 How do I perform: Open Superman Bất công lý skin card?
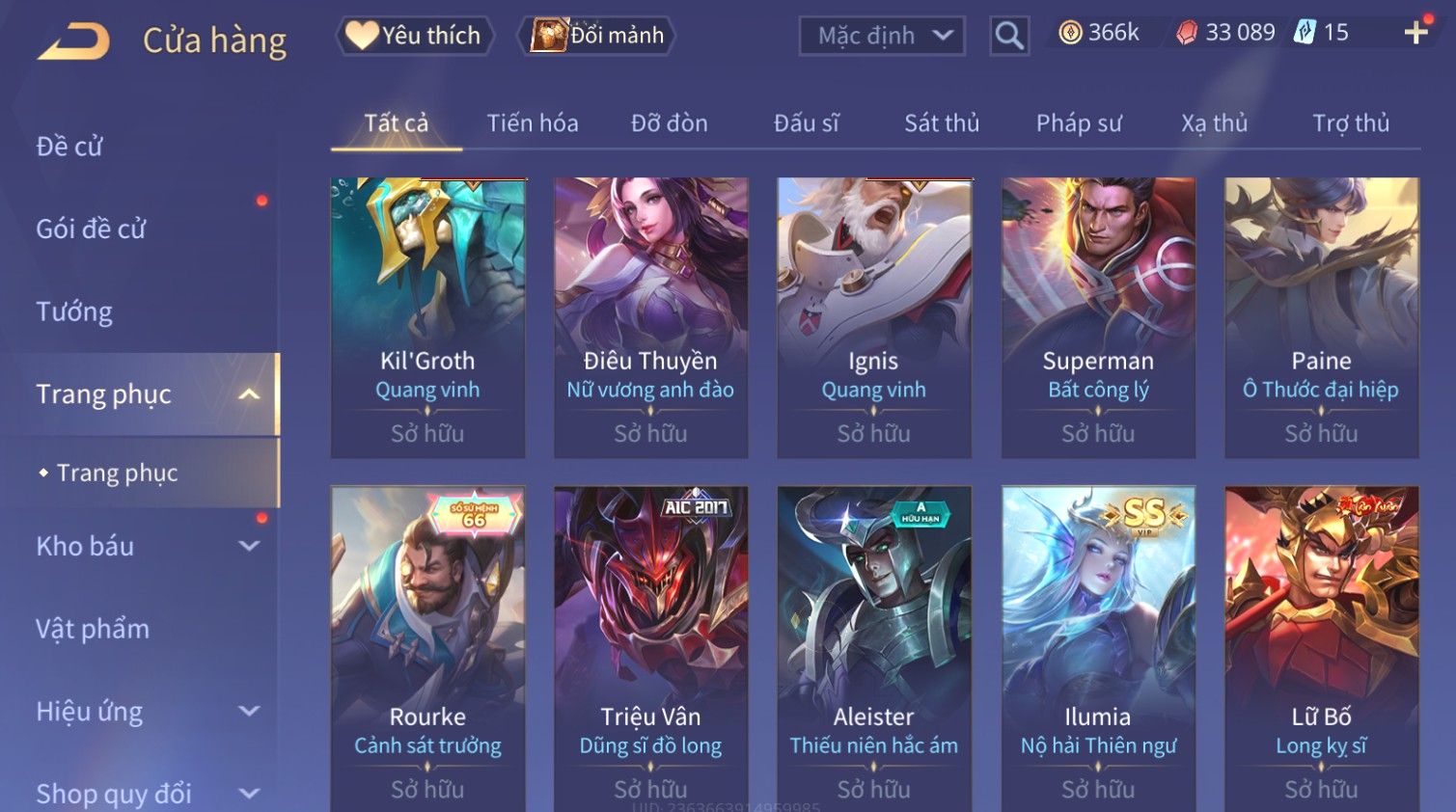(x=1098, y=317)
